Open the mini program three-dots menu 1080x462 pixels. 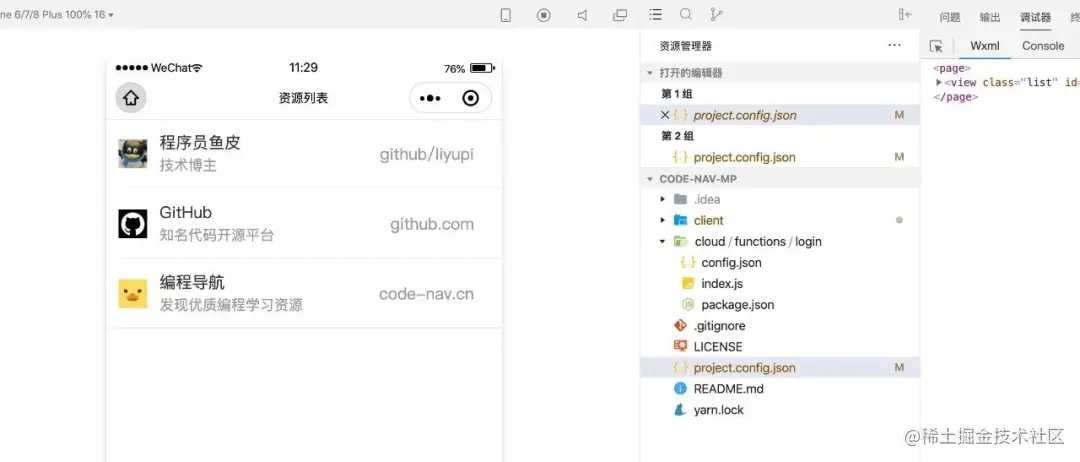(430, 98)
